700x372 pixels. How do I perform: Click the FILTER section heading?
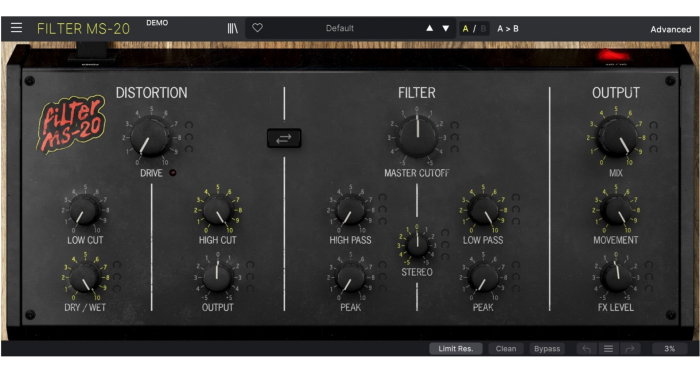[x=417, y=93]
